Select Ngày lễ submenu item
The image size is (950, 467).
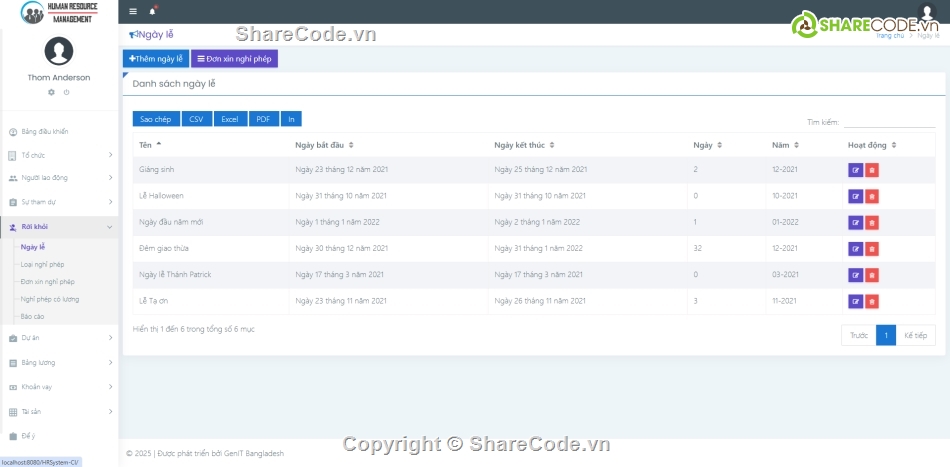click(x=33, y=247)
